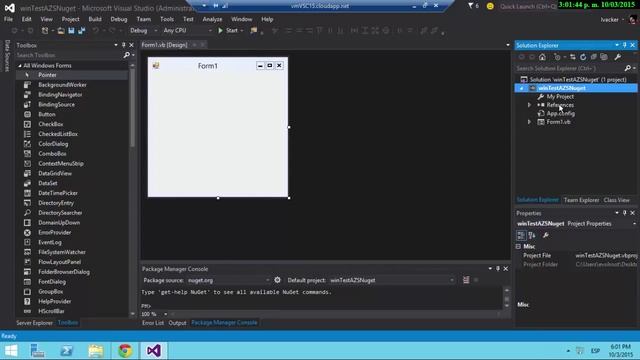Expand the References node
The height and width of the screenshot is (360, 640).
(x=529, y=105)
